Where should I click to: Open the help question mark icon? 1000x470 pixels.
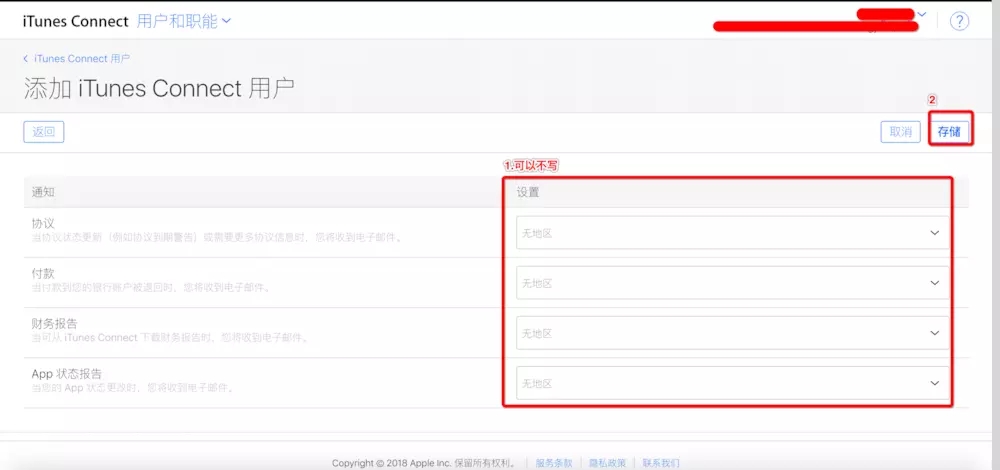[959, 21]
